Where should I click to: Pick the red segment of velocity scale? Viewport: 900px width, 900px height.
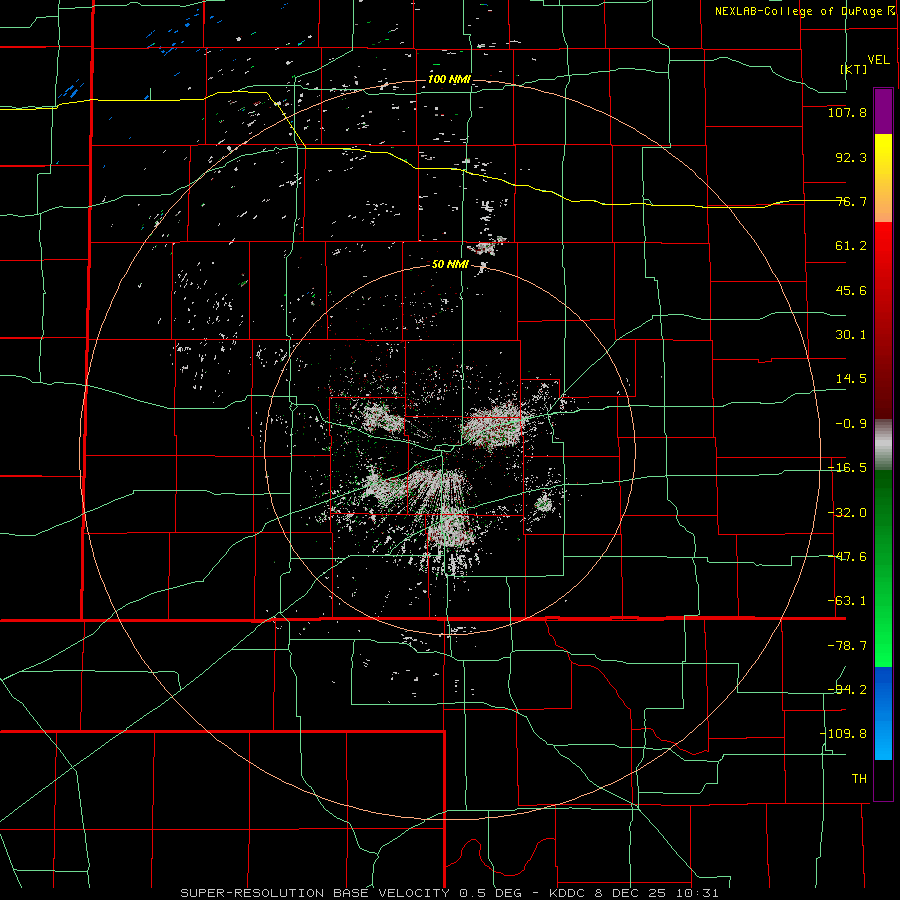click(x=883, y=320)
